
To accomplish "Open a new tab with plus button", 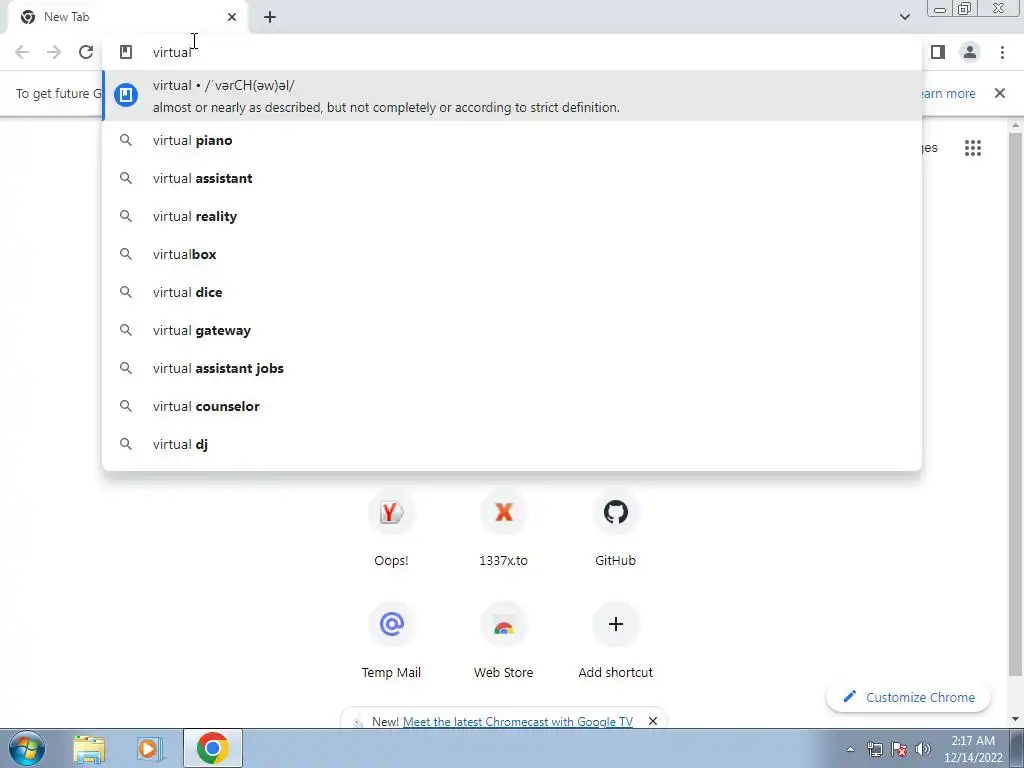I will 270,17.
